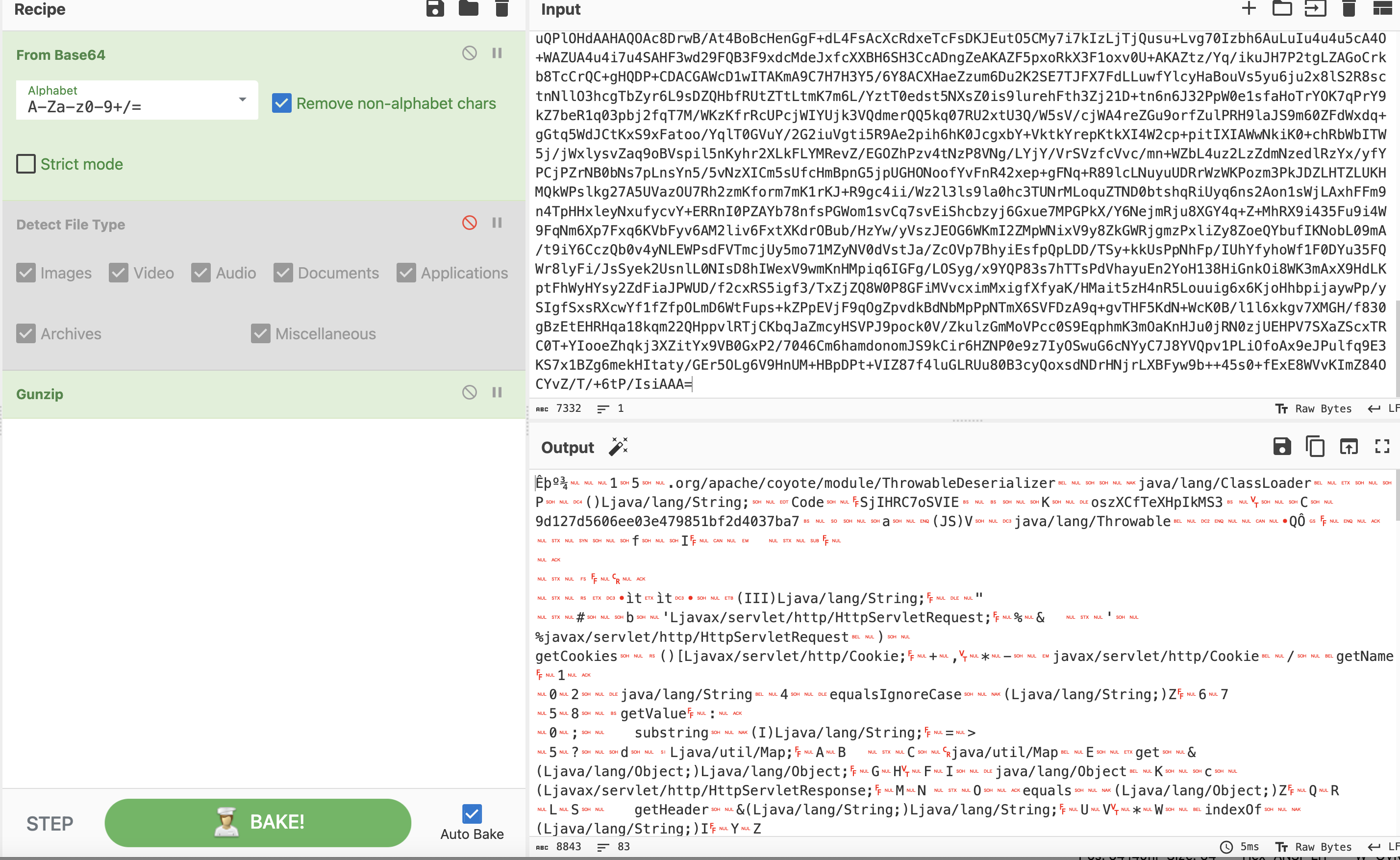
Task: Toggle Remove non-alphabet chars checkbox
Action: pos(282,103)
